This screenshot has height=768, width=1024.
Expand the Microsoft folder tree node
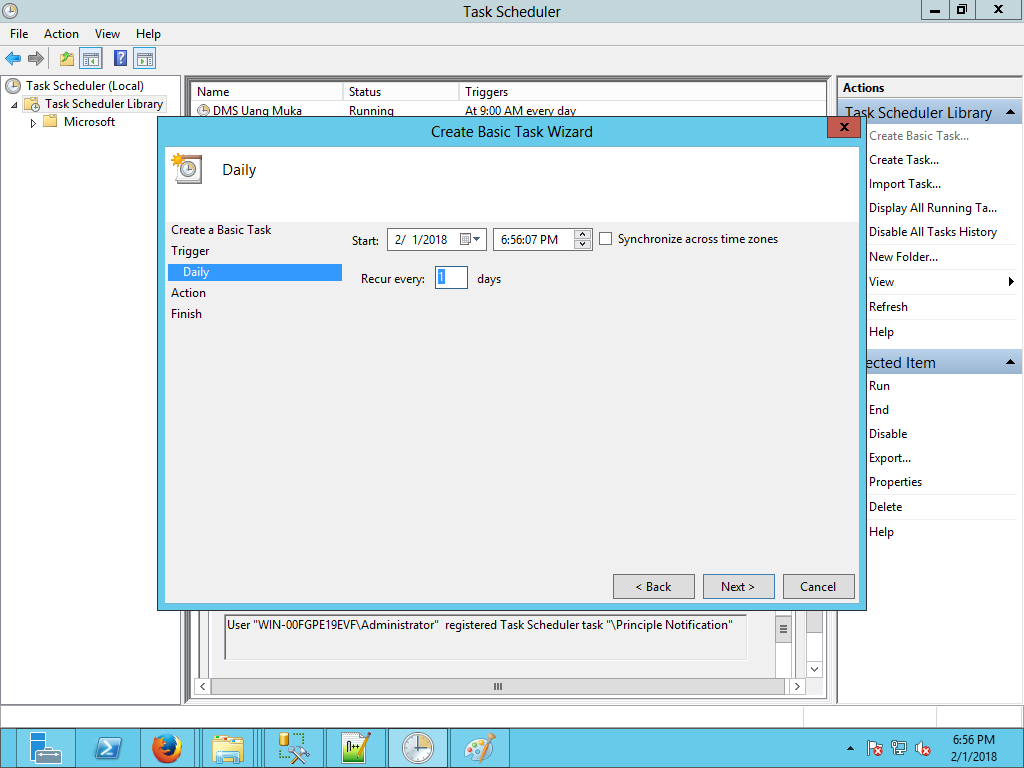(x=33, y=123)
